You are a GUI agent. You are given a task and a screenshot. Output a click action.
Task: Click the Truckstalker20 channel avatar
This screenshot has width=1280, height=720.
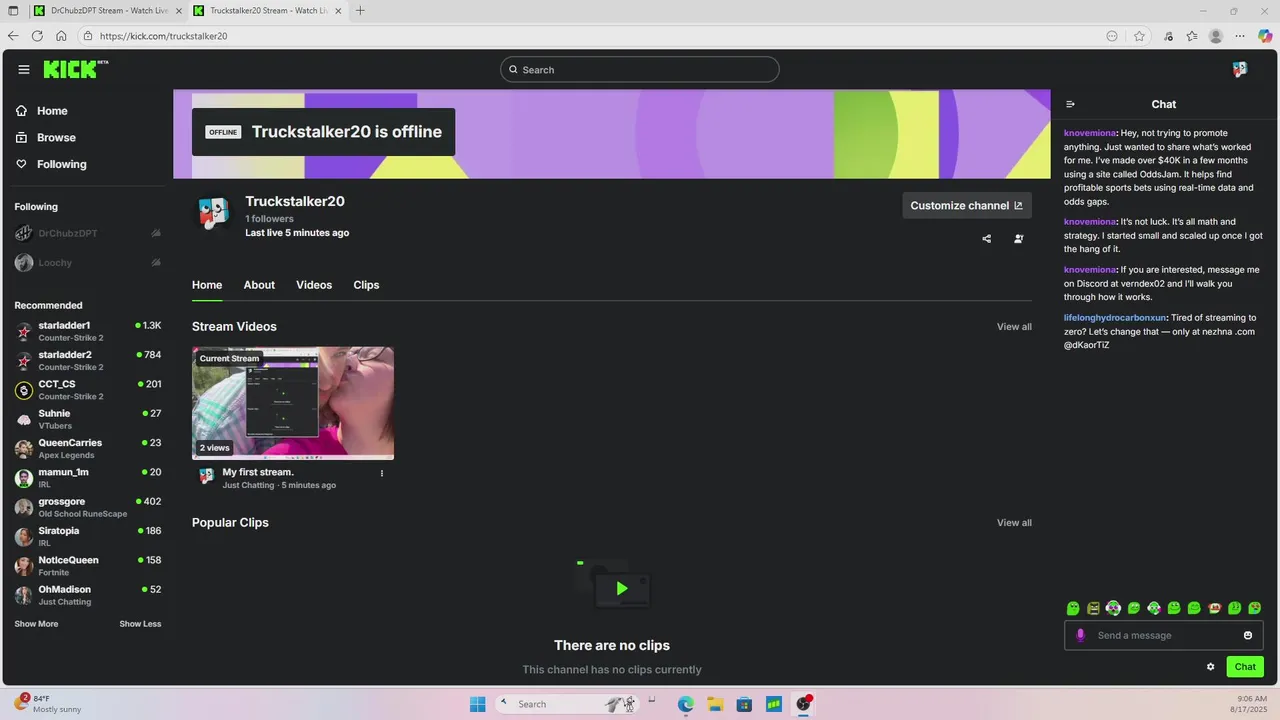pos(213,213)
